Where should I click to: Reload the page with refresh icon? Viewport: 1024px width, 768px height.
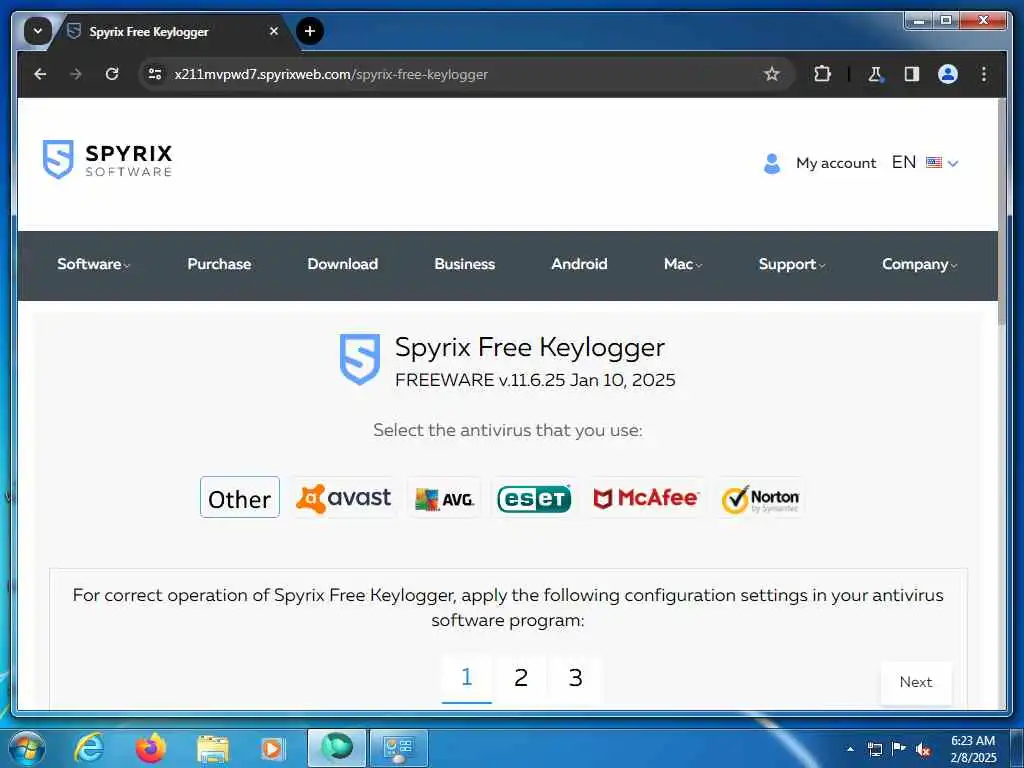click(112, 74)
